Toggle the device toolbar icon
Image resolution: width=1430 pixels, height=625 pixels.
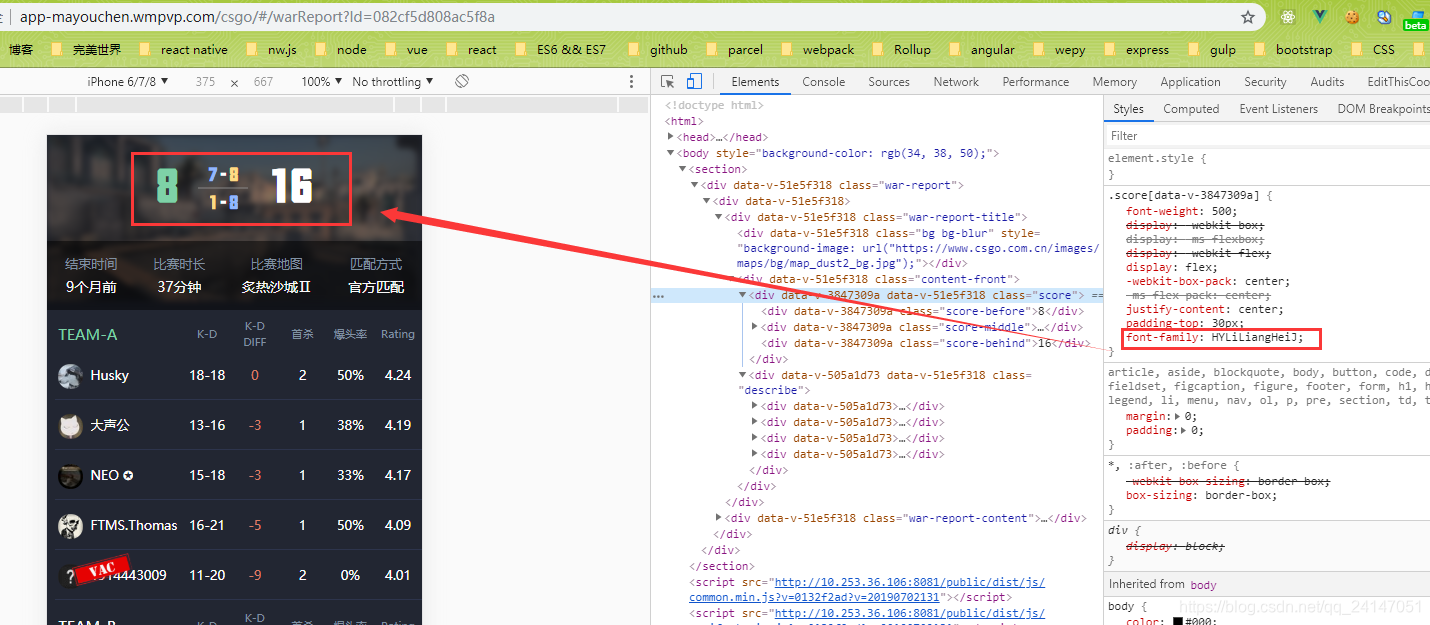point(694,82)
